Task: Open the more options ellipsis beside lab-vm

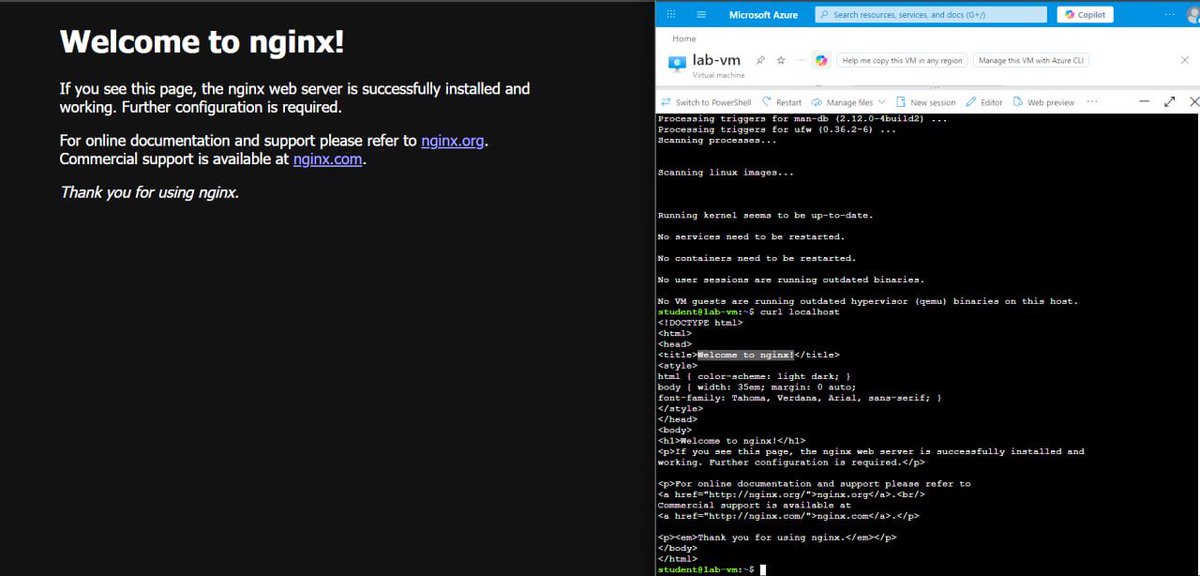Action: coord(801,60)
